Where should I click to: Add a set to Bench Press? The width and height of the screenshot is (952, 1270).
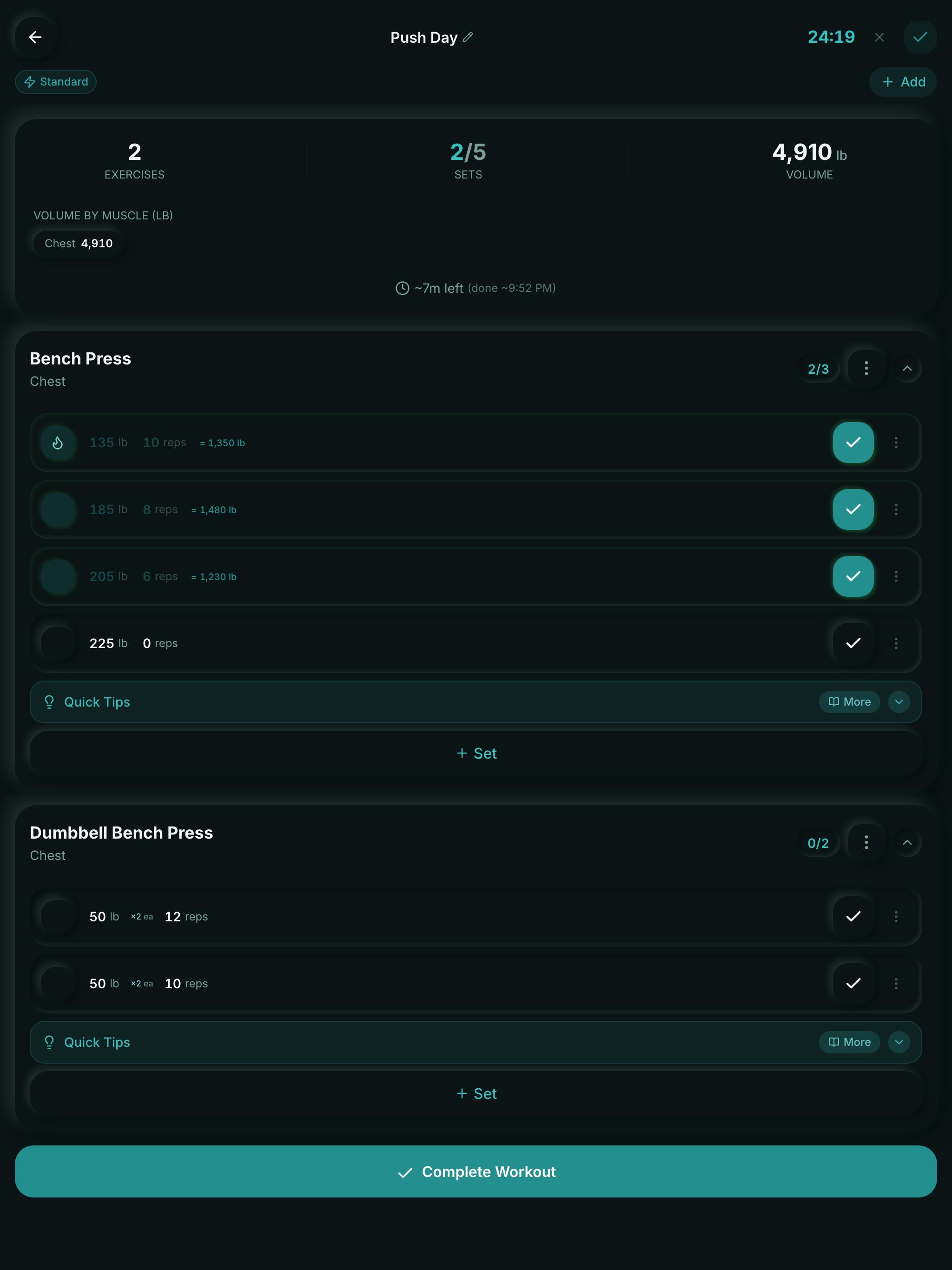tap(476, 754)
